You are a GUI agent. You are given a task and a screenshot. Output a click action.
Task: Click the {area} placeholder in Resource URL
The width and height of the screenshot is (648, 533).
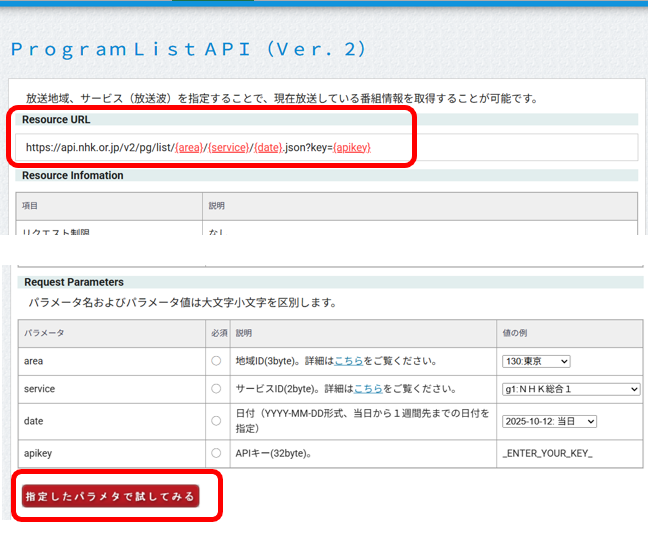click(x=188, y=147)
